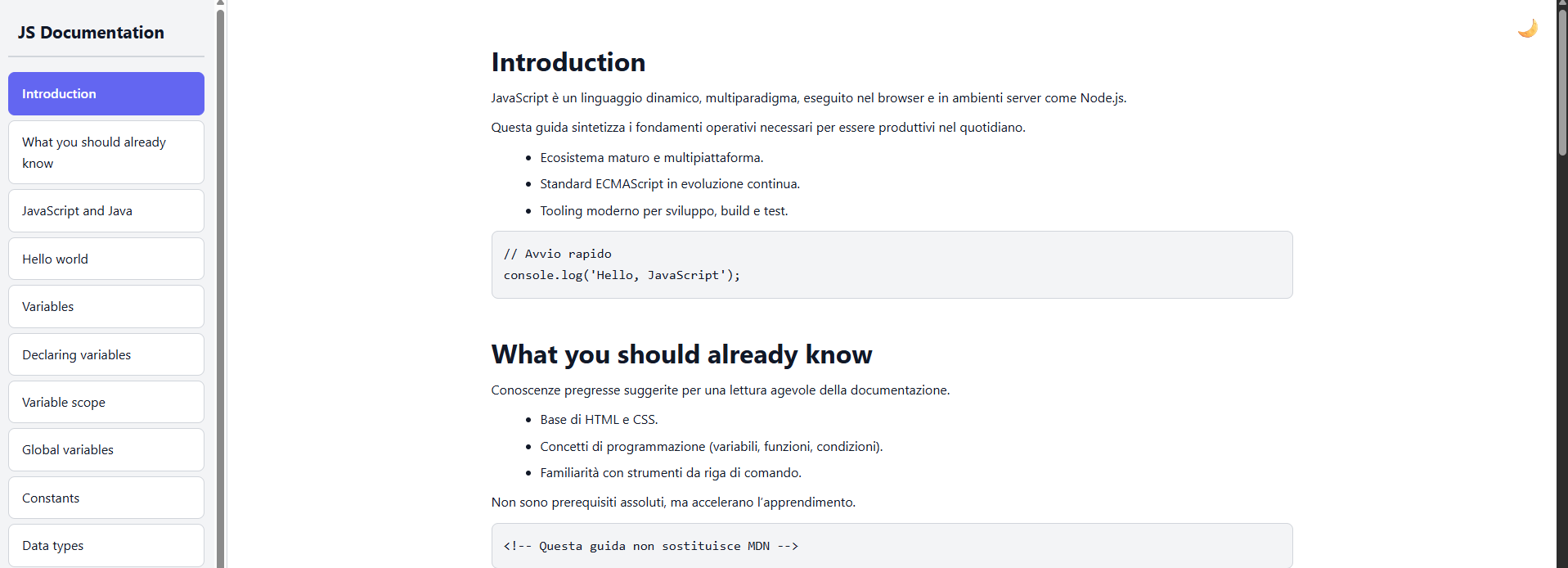This screenshot has height=568, width=1568.
Task: Open the 'Data types' section
Action: coord(106,545)
